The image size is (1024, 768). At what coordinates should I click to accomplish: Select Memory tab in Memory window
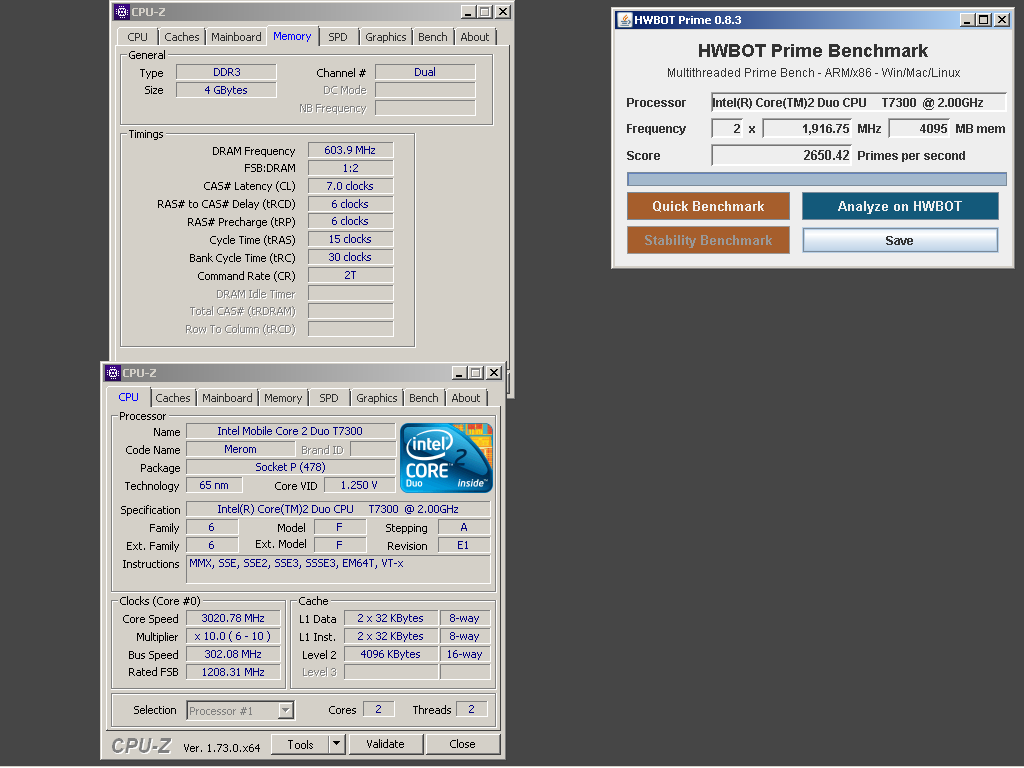click(292, 37)
